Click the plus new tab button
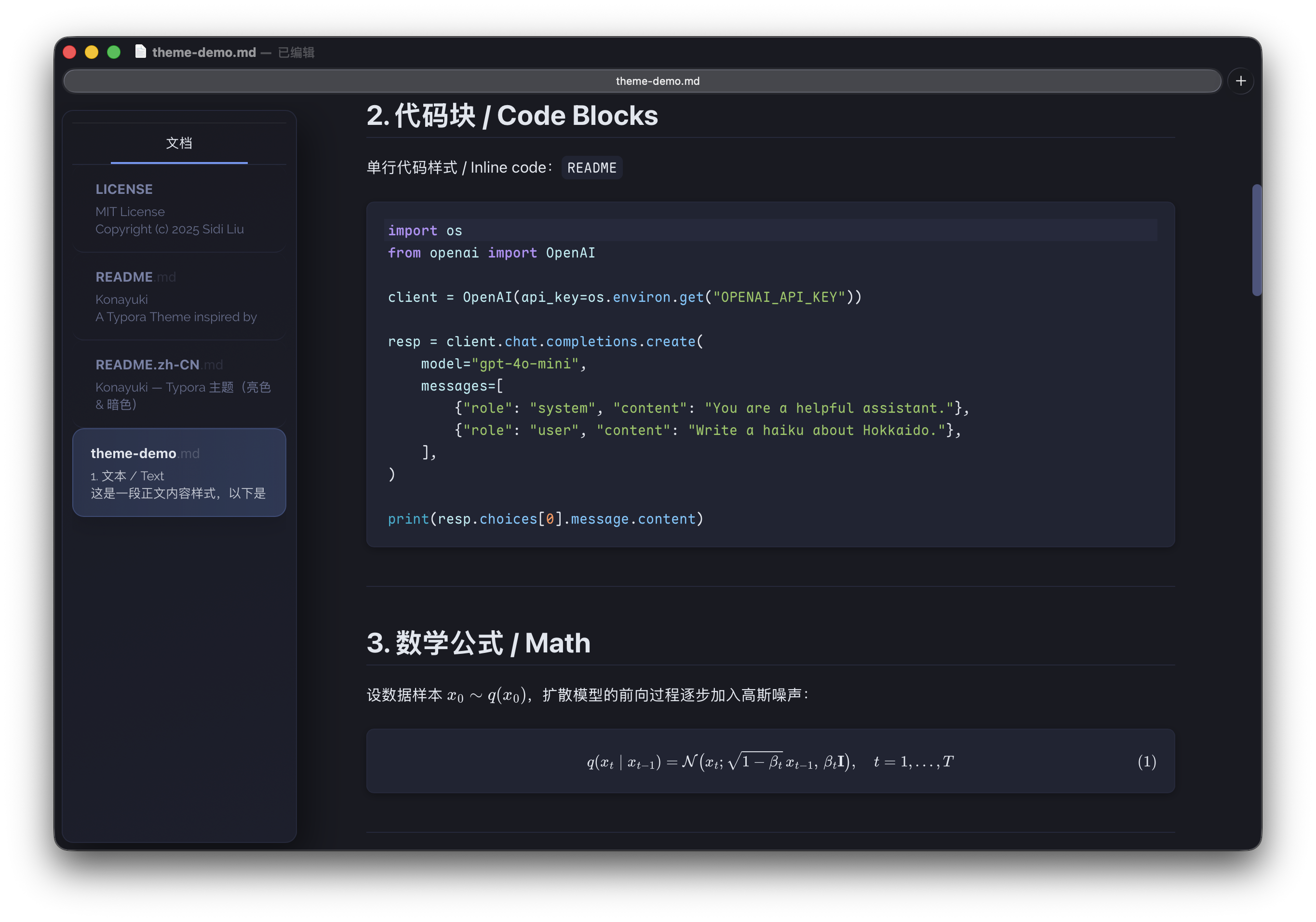This screenshot has width=1316, height=922. click(1240, 81)
